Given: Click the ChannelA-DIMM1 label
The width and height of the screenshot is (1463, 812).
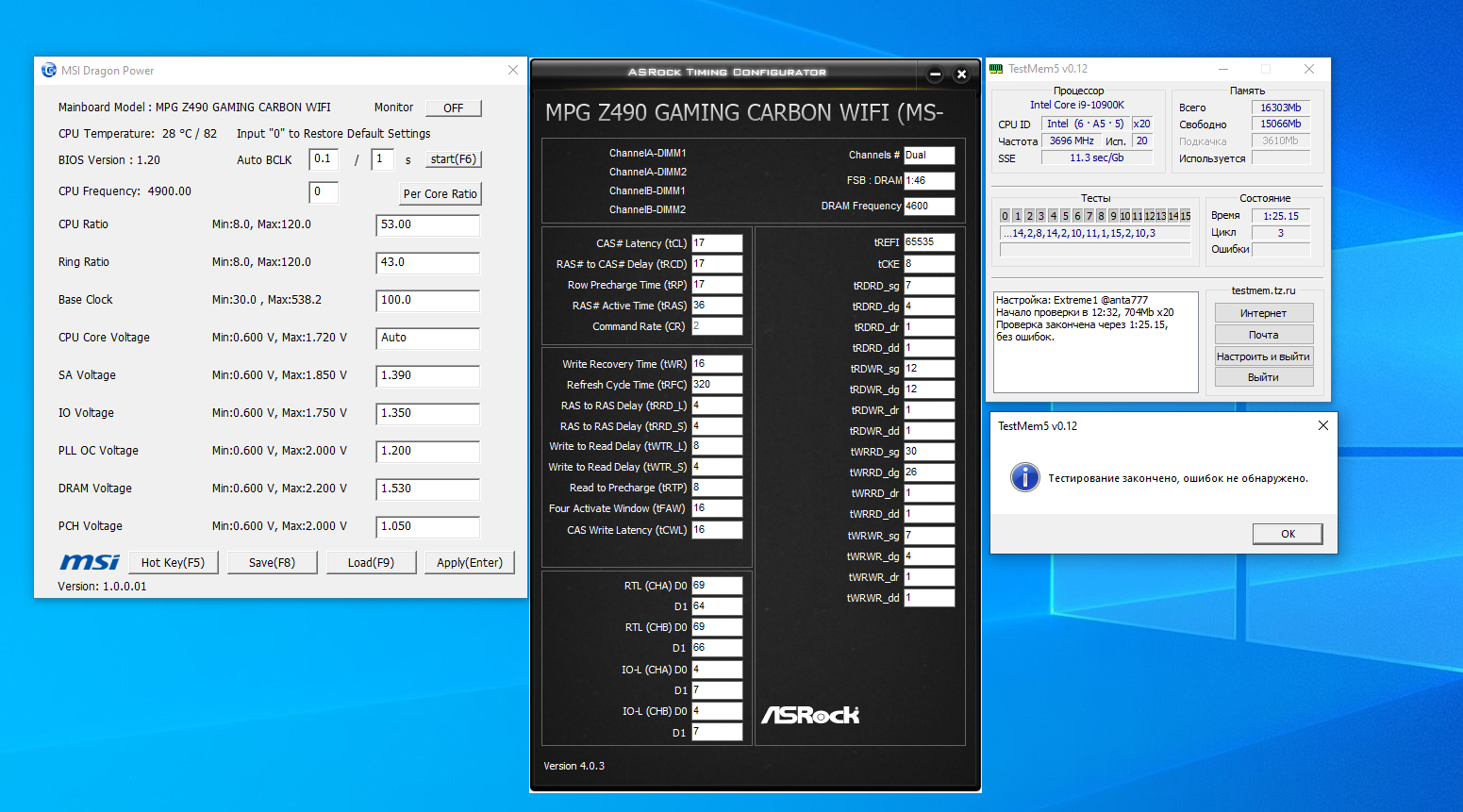Looking at the screenshot, I should click(x=648, y=153).
